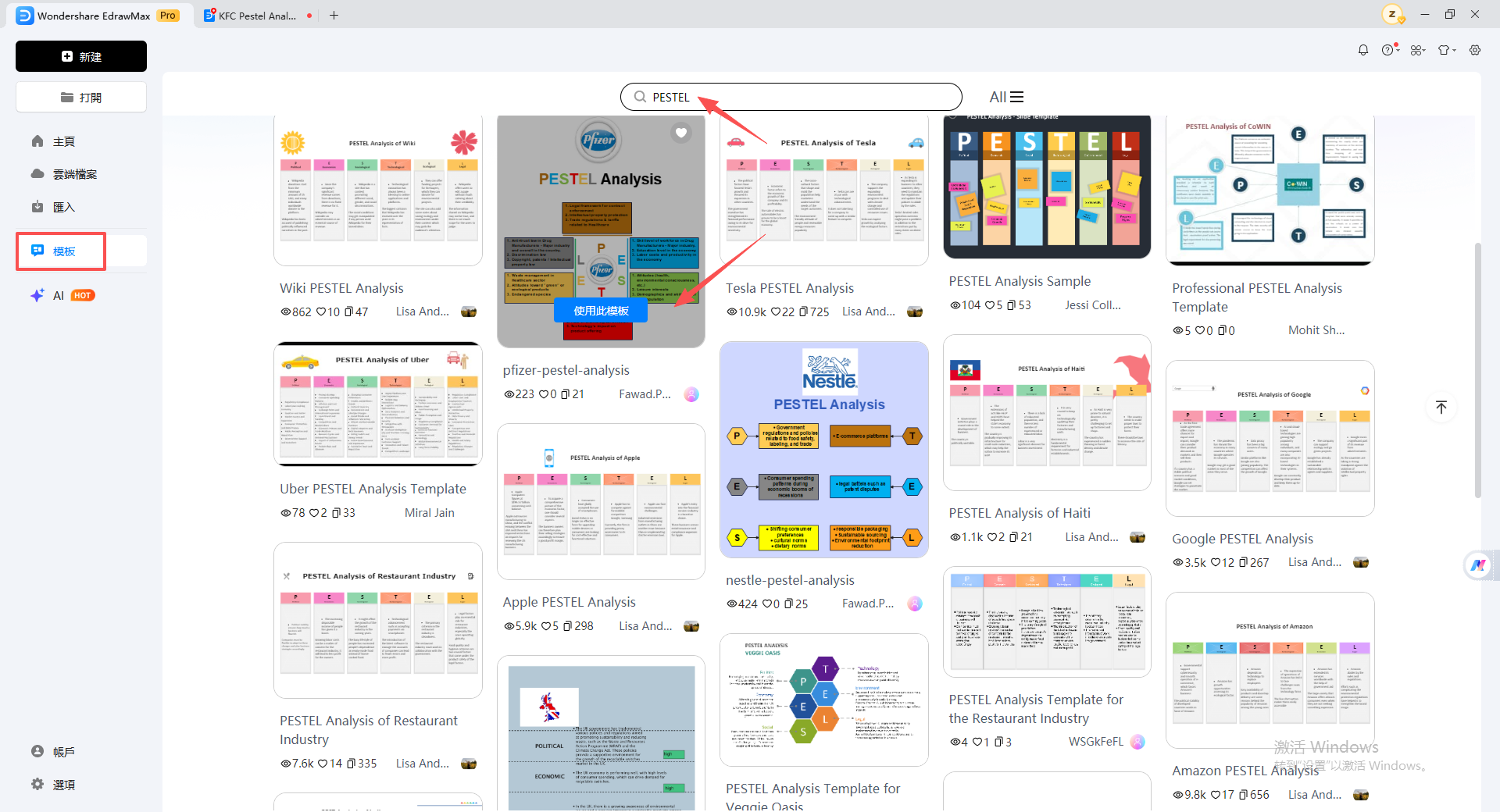This screenshot has width=1500, height=812.
Task: Click the copy count icon on Google PESTEL Analysis
Action: [1243, 562]
